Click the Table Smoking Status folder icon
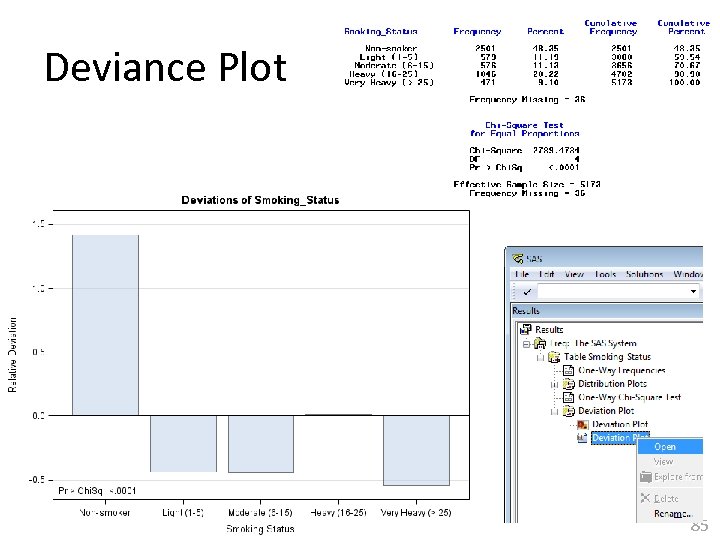720x540 pixels. pyautogui.click(x=554, y=357)
